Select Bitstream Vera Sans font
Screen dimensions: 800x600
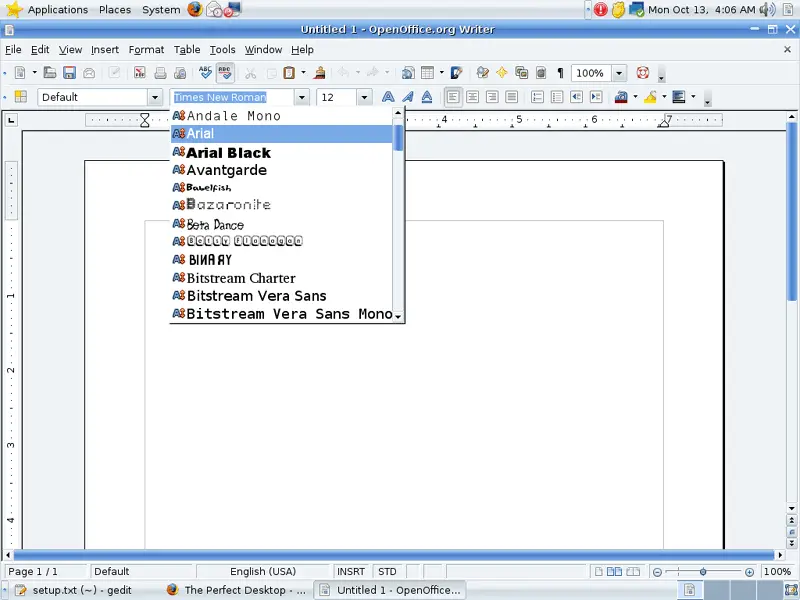(x=282, y=296)
